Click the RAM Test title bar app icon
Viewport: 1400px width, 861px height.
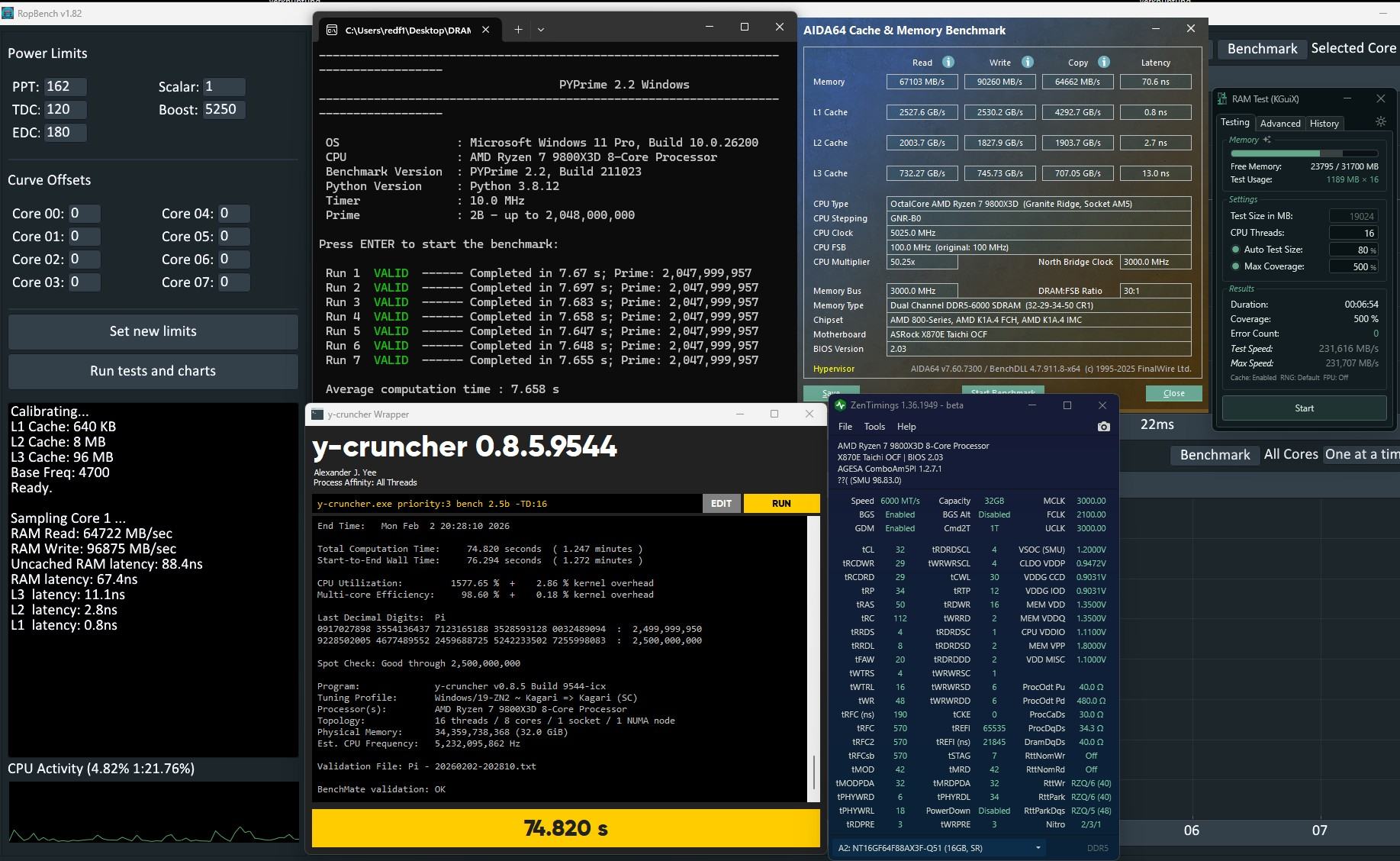pos(1222,98)
